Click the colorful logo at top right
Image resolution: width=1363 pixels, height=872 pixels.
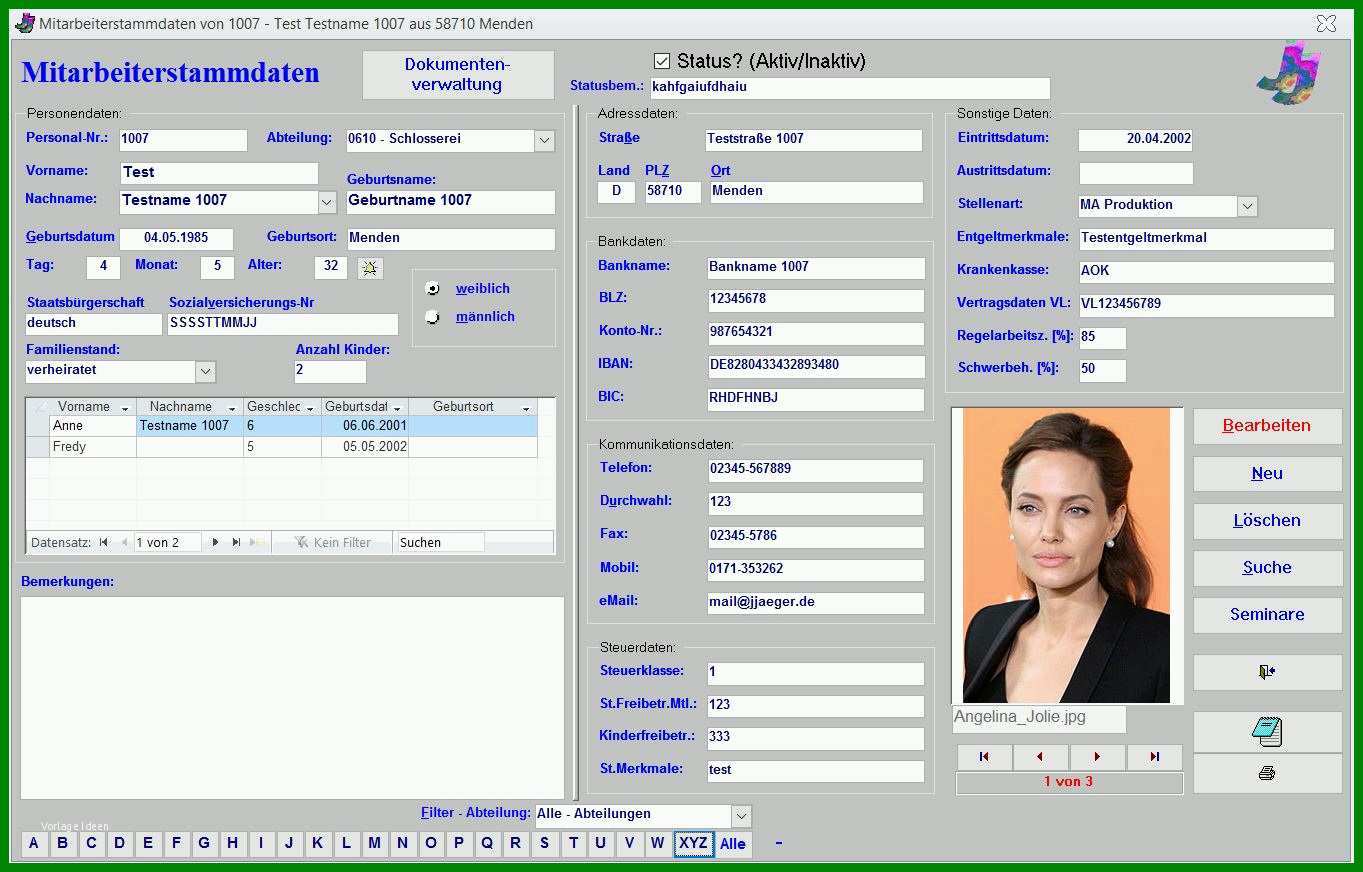click(1289, 73)
